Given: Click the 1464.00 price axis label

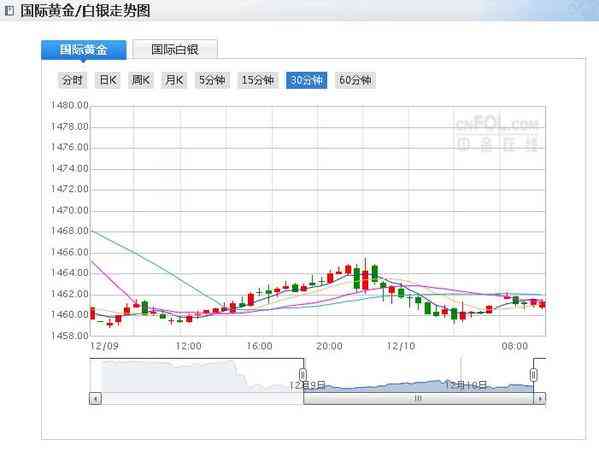Looking at the screenshot, I should pos(70,273).
